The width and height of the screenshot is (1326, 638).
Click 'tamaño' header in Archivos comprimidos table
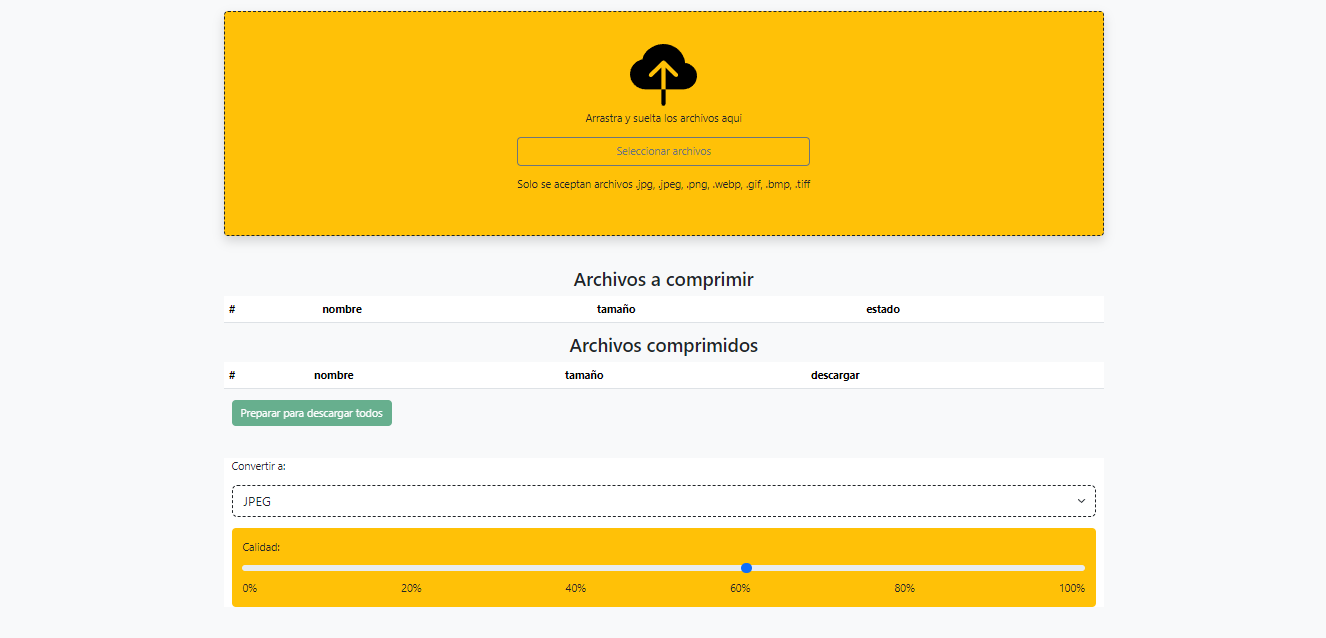pos(584,376)
